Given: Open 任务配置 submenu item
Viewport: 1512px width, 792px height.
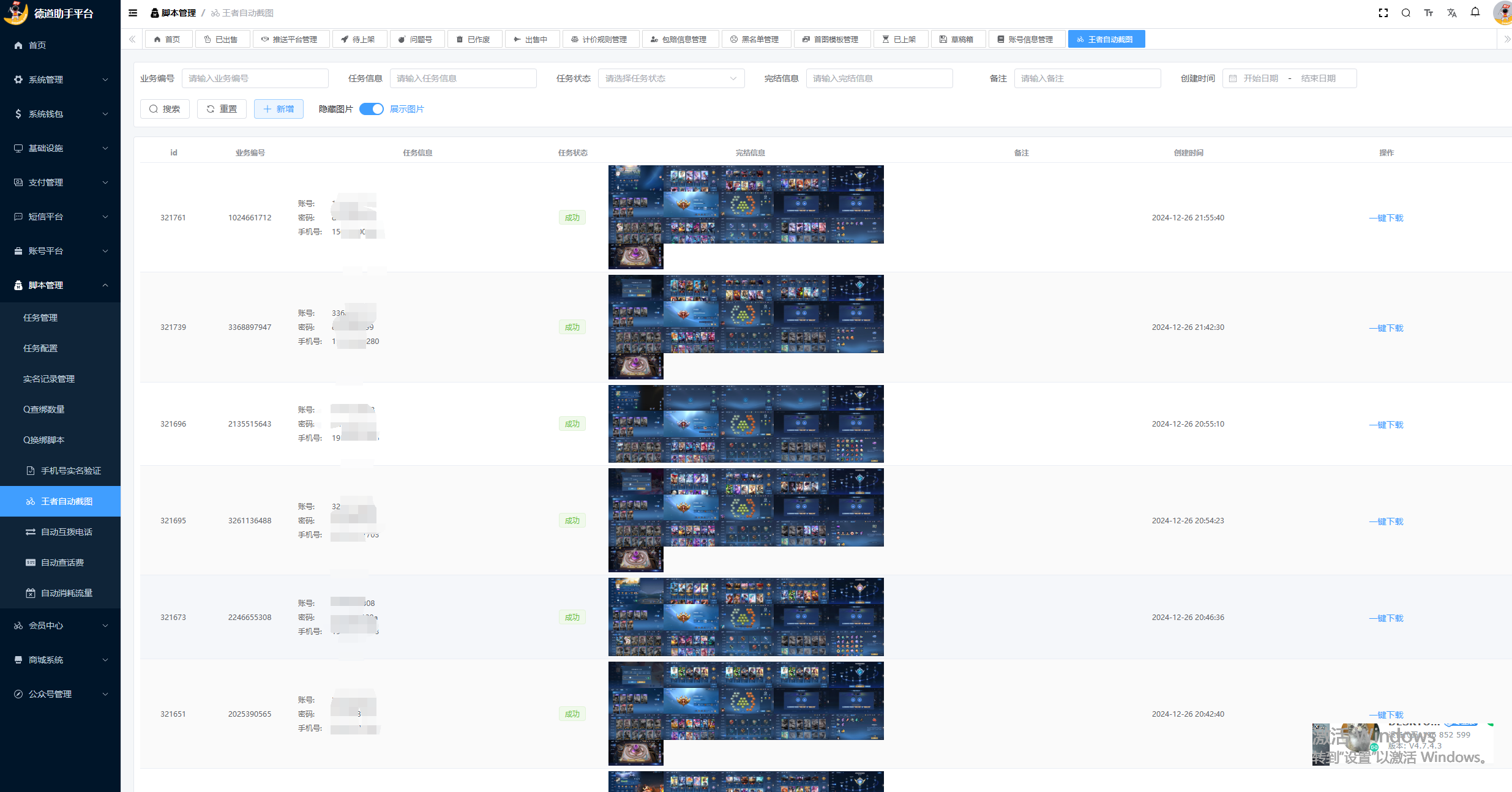Looking at the screenshot, I should [60, 348].
